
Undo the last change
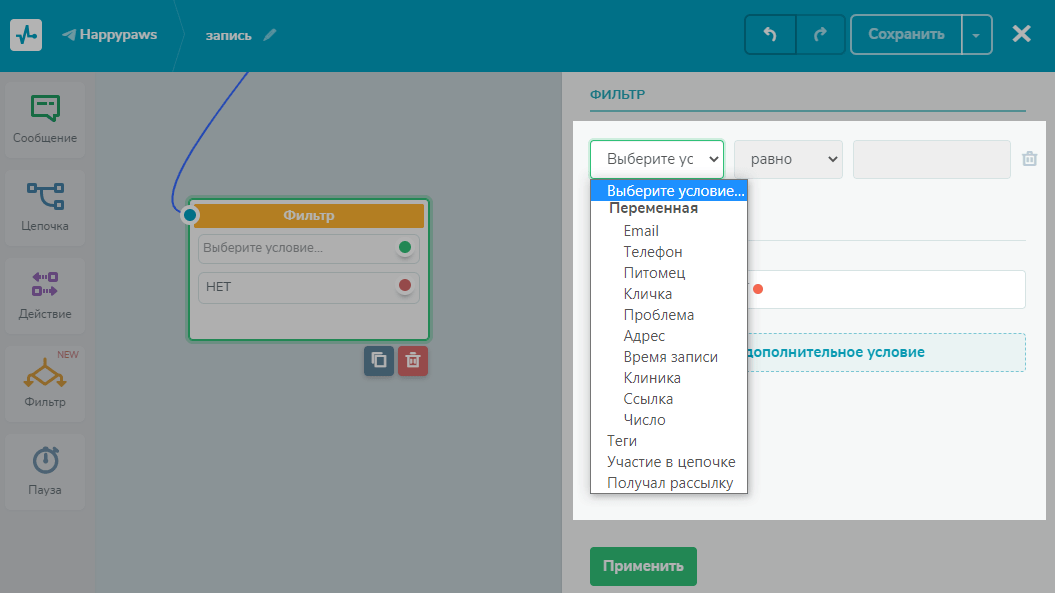click(770, 34)
